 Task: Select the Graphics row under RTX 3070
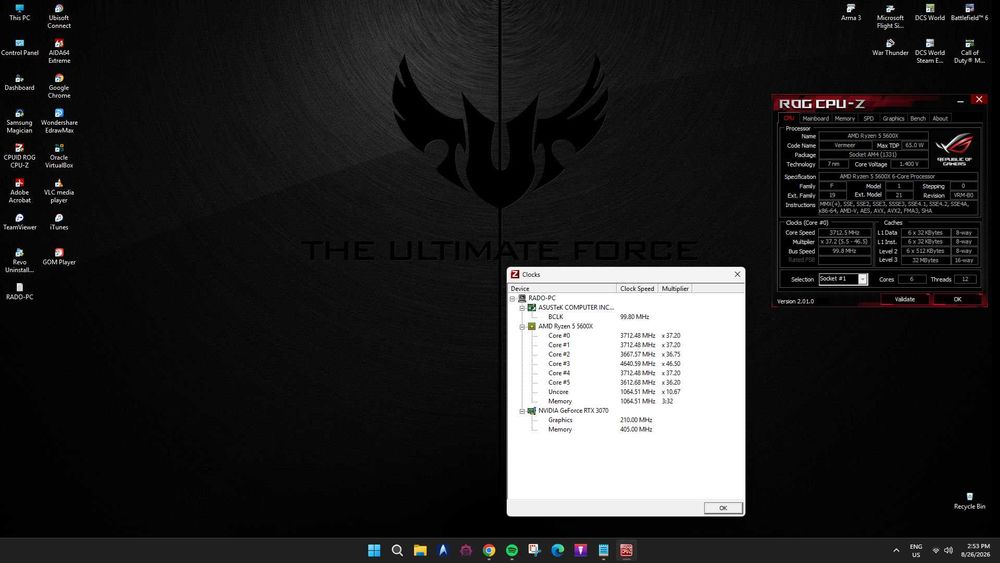click(x=626, y=420)
